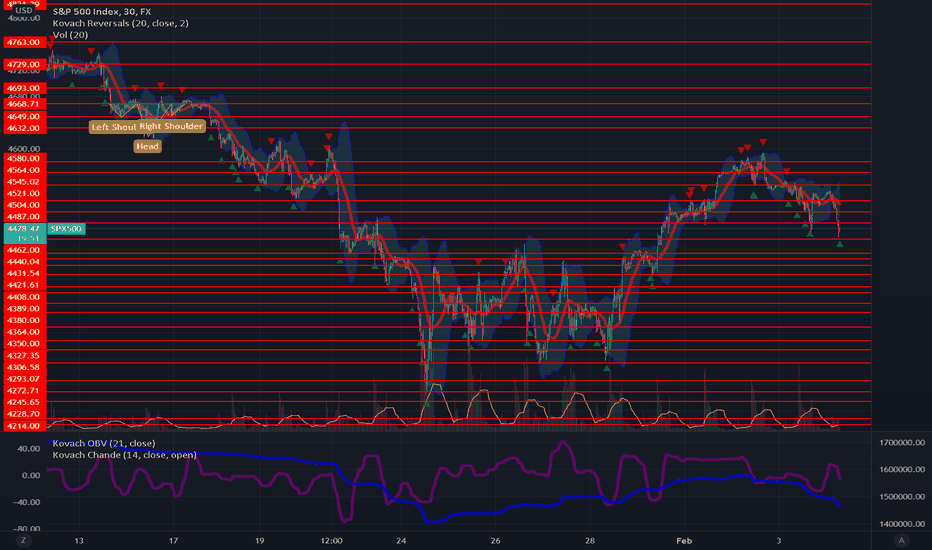
Task: Click the -40.00 Chande scale value
Action: pyautogui.click(x=27, y=502)
